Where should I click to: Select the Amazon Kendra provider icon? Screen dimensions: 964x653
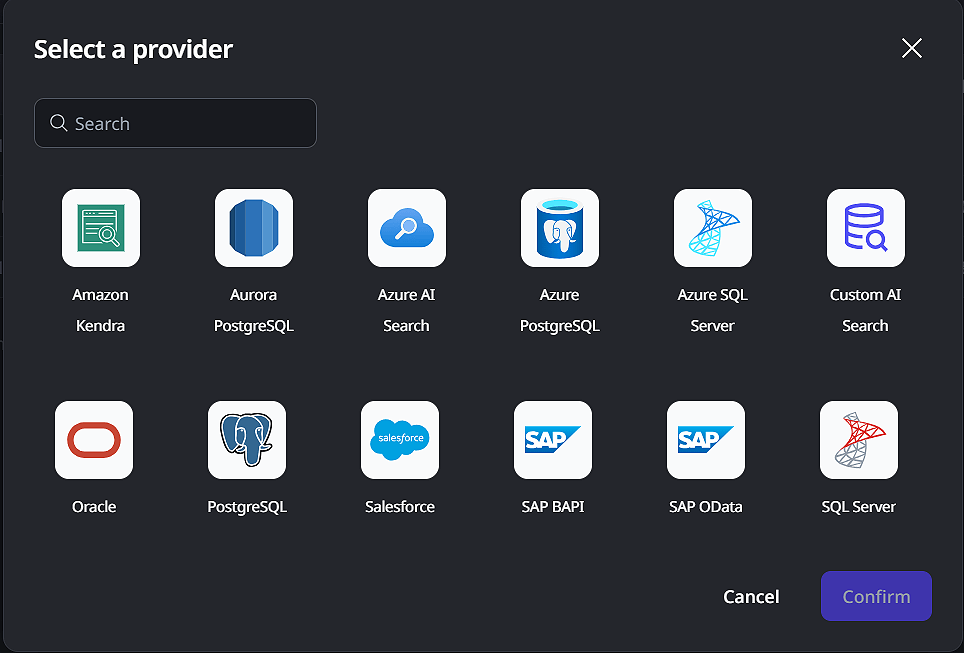click(101, 228)
